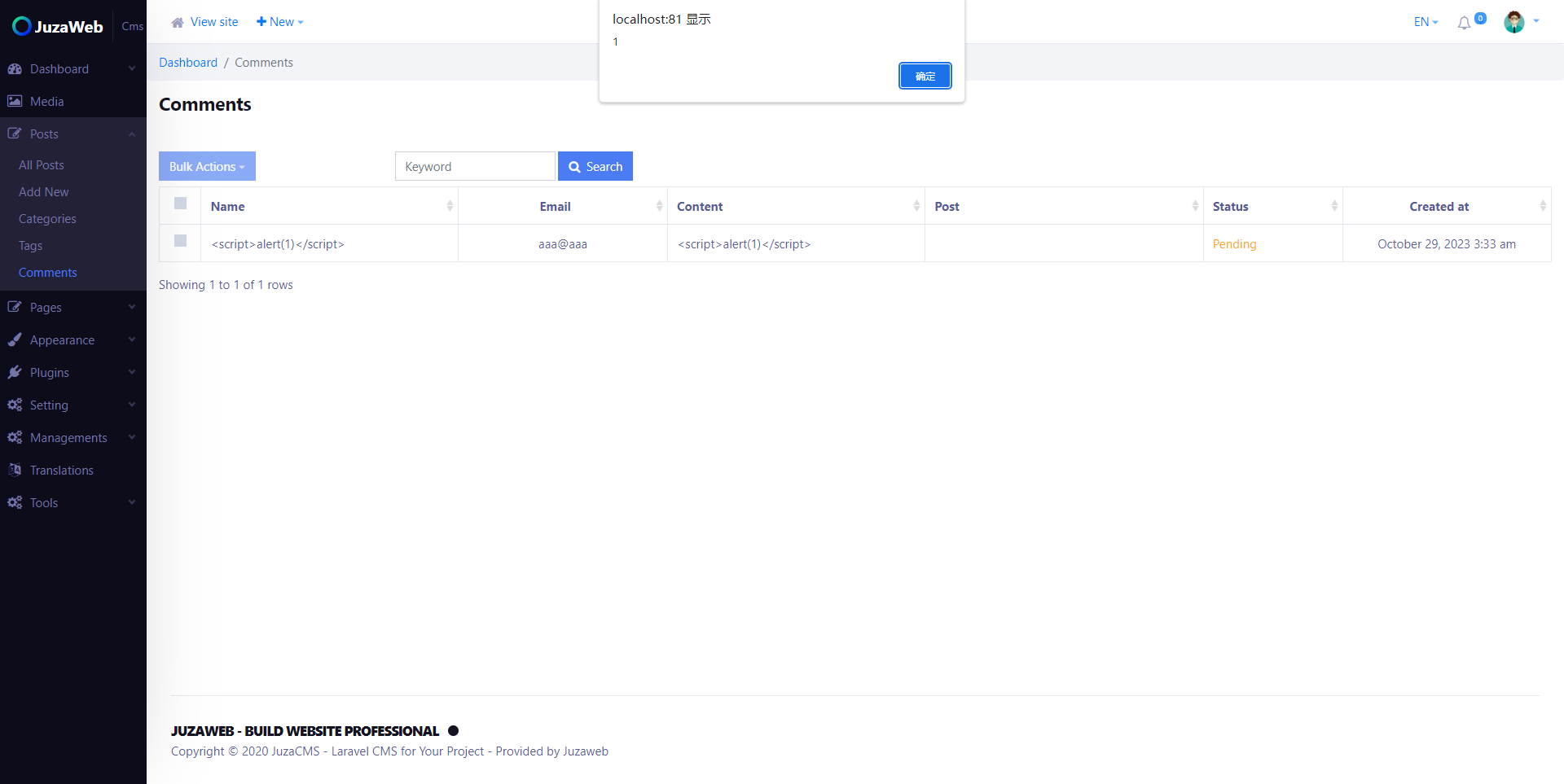Click the Translations icon in sidebar

click(x=15, y=470)
